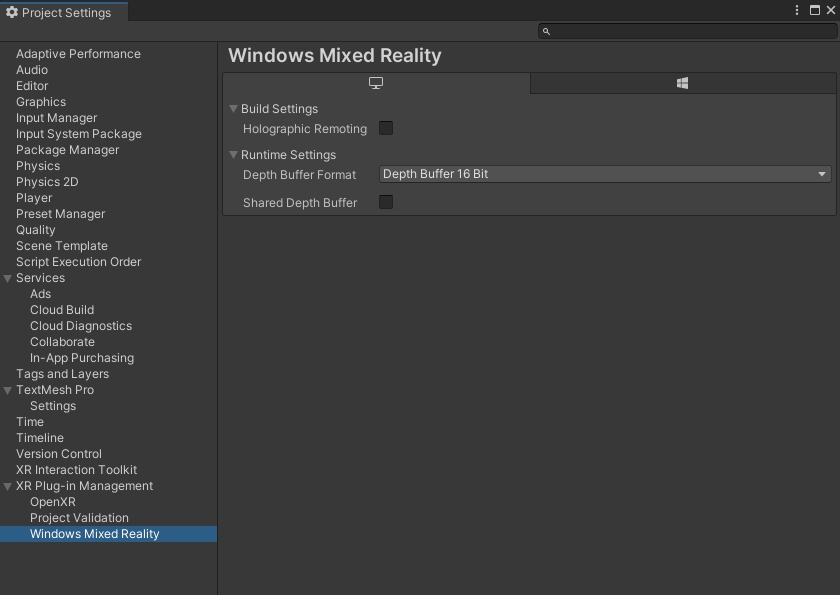Image resolution: width=840 pixels, height=595 pixels.
Task: Select the TextMesh Pro category label
Action: click(55, 390)
